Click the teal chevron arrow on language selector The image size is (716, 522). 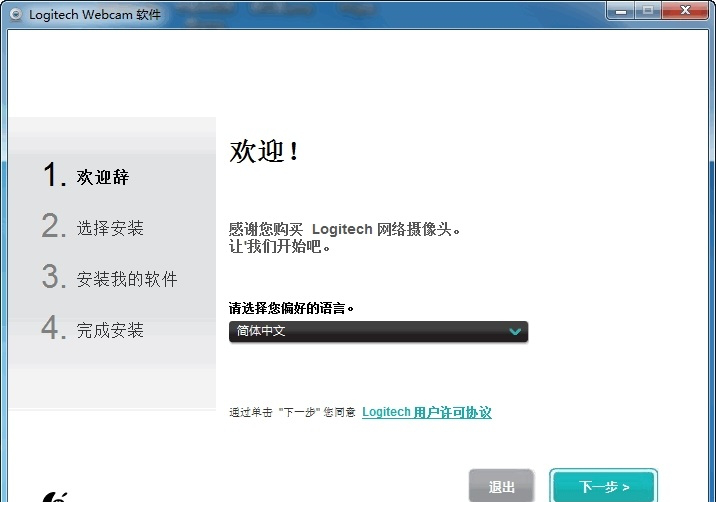[x=514, y=331]
